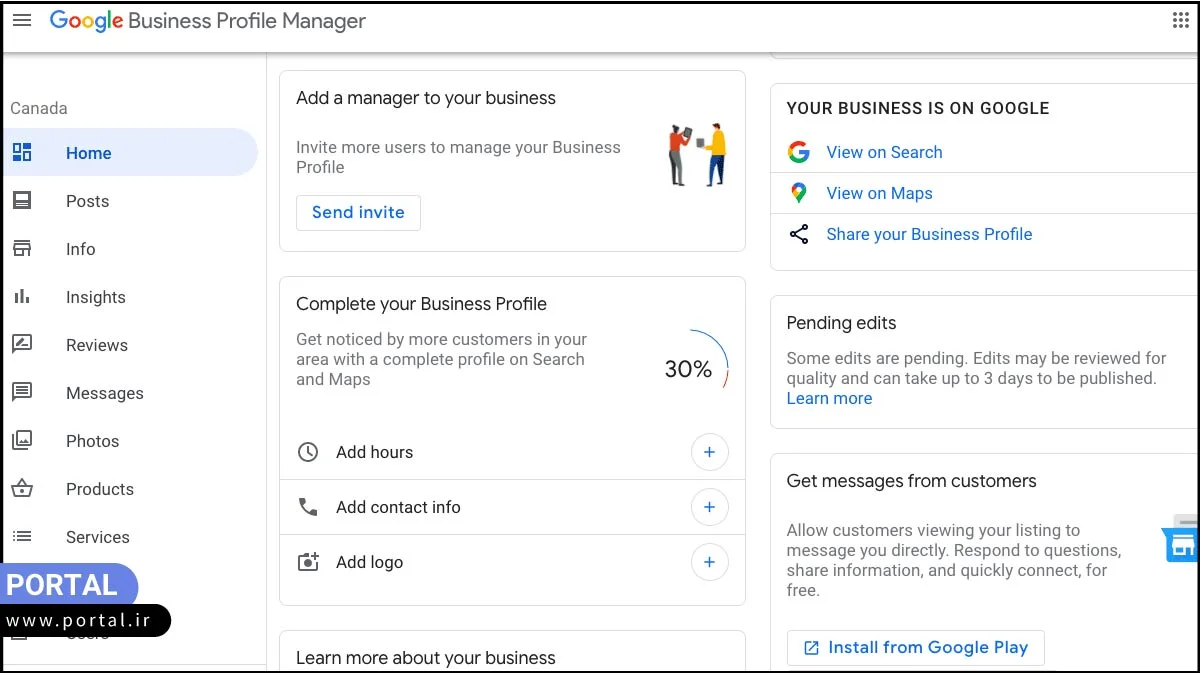Click the 30% profile completion circle
Viewport: 1200px width, 673px height.
(x=687, y=369)
